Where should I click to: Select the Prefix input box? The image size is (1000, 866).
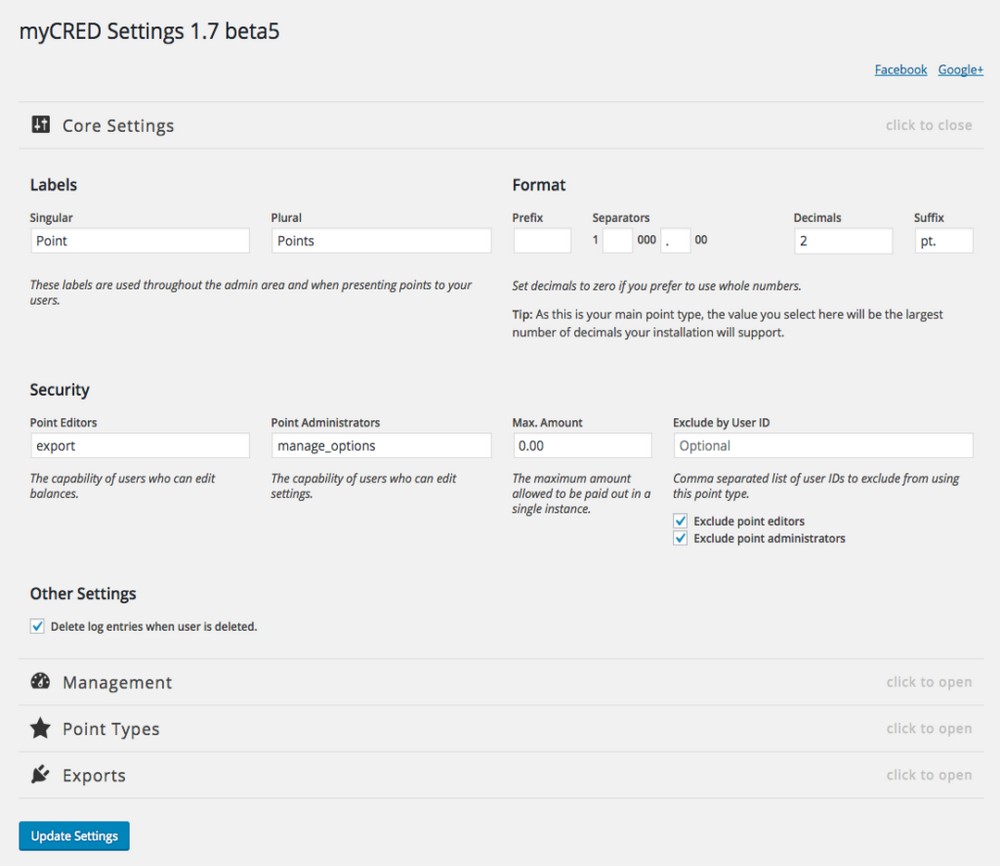point(542,241)
